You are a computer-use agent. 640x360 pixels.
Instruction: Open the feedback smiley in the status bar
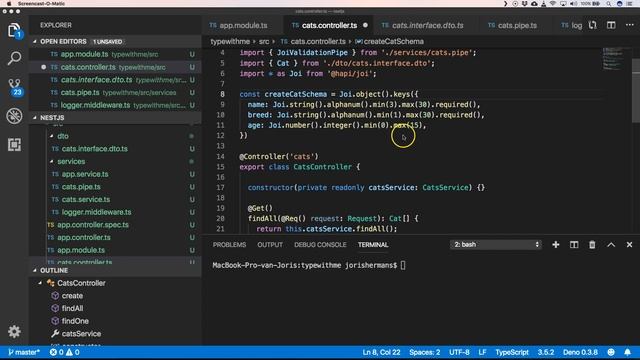pos(611,352)
